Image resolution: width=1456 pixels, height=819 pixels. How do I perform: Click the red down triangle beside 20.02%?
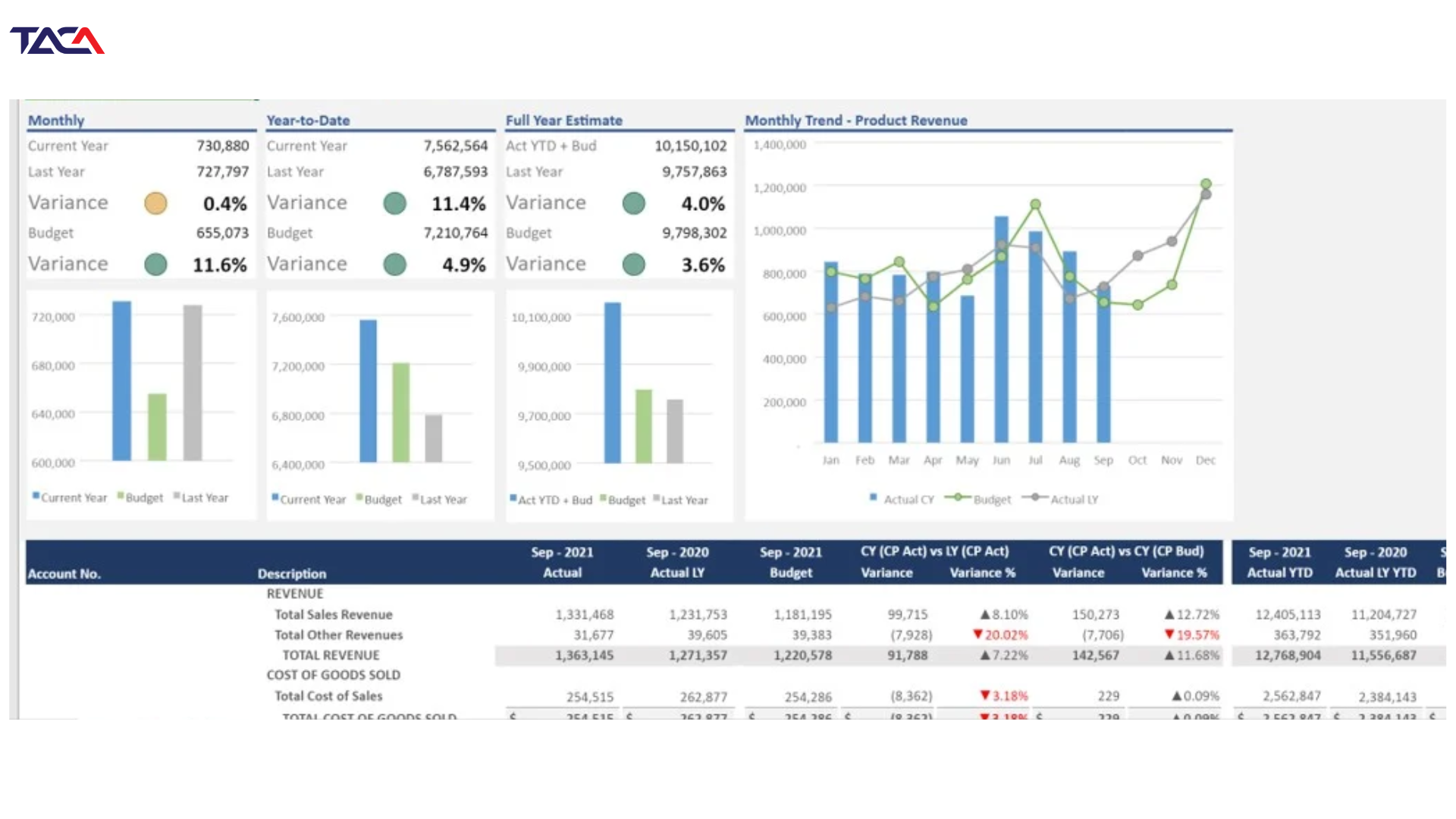977,635
